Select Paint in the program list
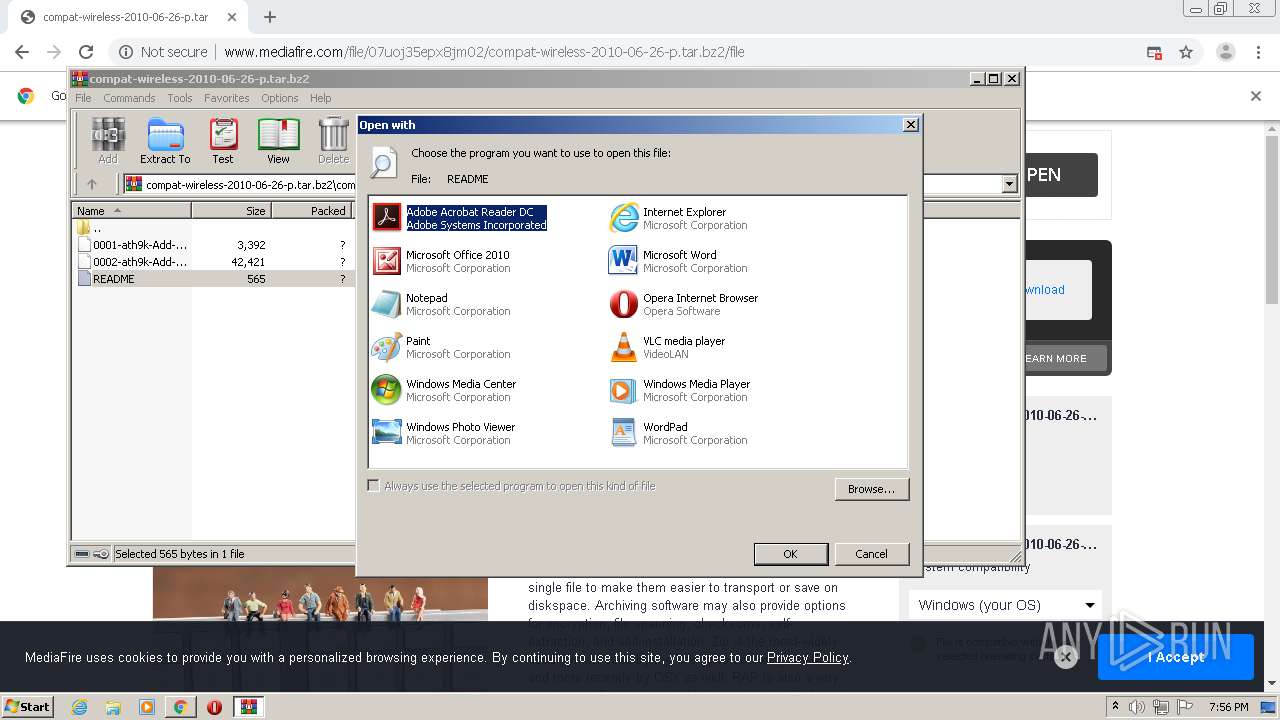Viewport: 1280px width, 720px height. click(x=441, y=347)
